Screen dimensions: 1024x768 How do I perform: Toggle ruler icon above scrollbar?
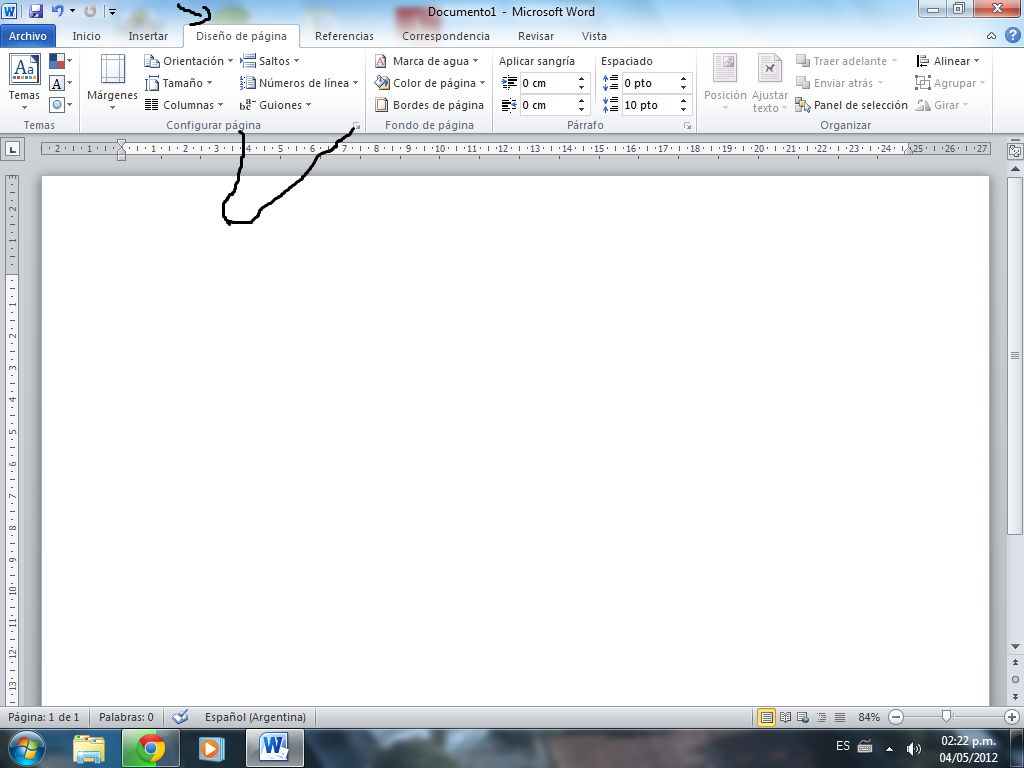(x=1015, y=150)
